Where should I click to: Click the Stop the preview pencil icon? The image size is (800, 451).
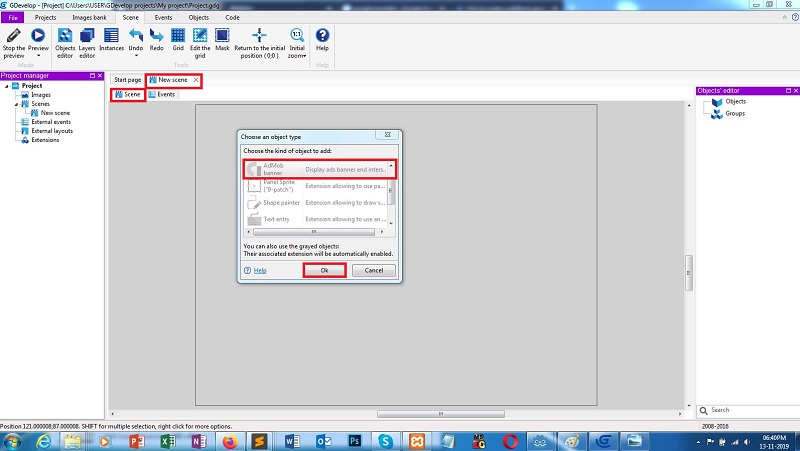click(14, 35)
